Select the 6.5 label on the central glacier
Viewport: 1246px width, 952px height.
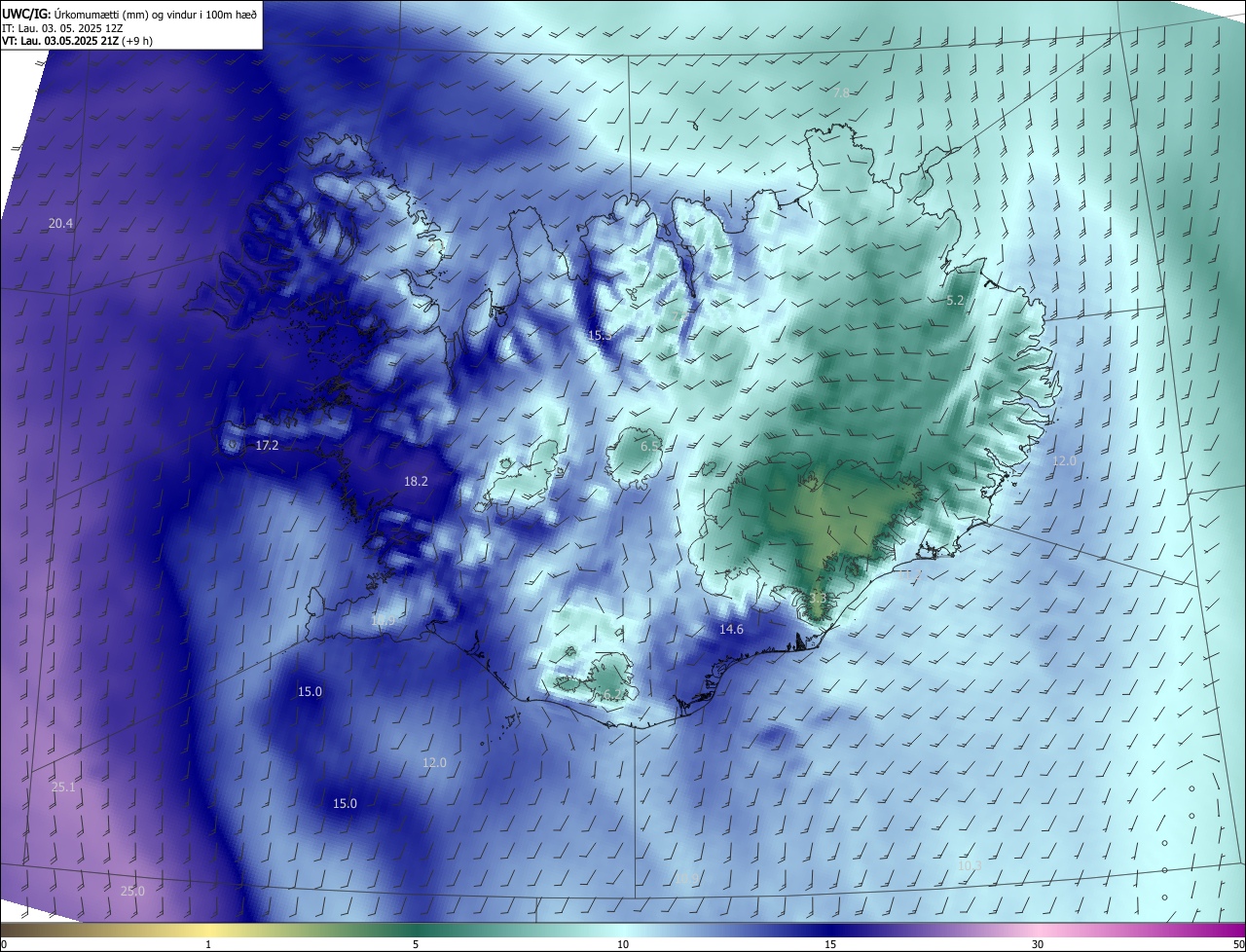650,446
